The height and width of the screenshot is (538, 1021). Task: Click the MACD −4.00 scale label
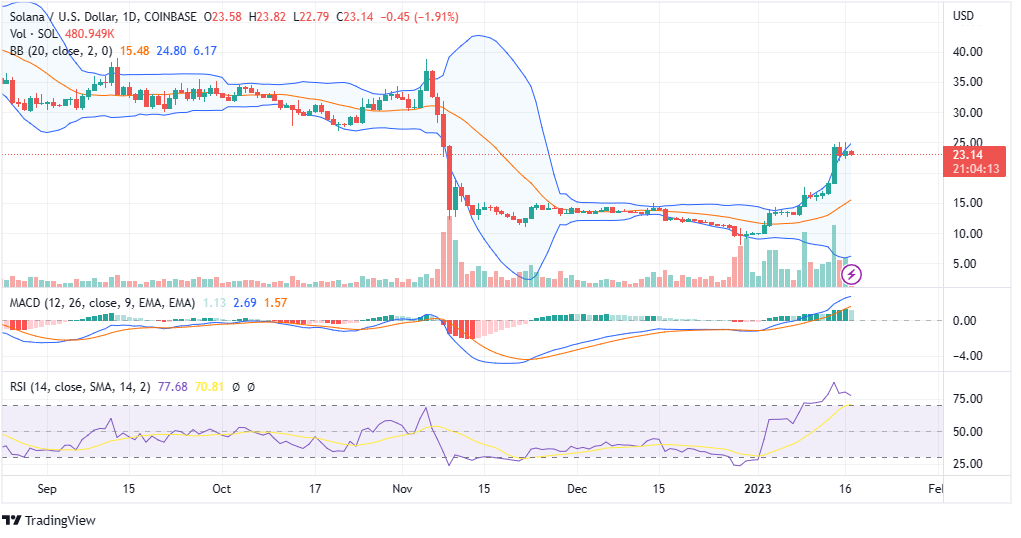(967, 356)
